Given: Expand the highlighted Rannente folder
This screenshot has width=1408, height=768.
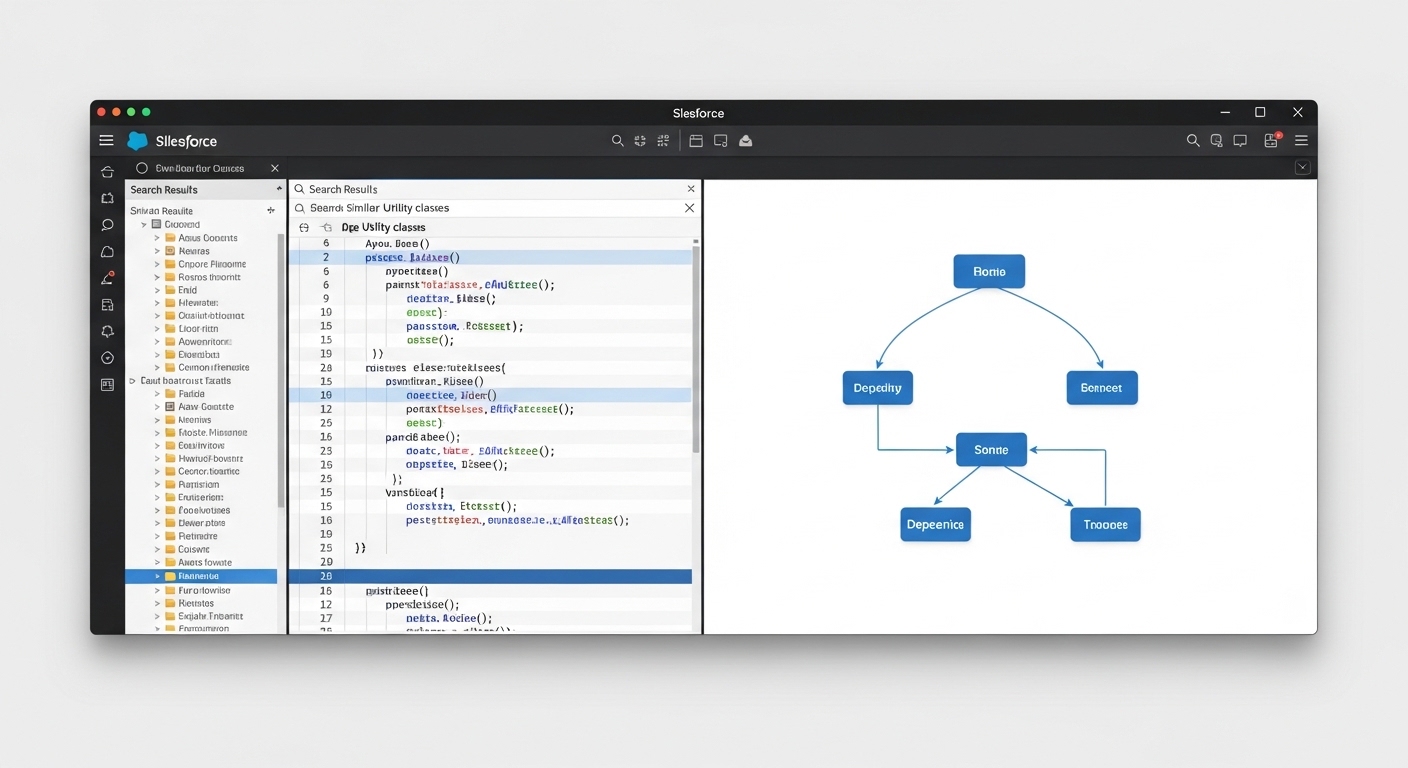Looking at the screenshot, I should [157, 576].
